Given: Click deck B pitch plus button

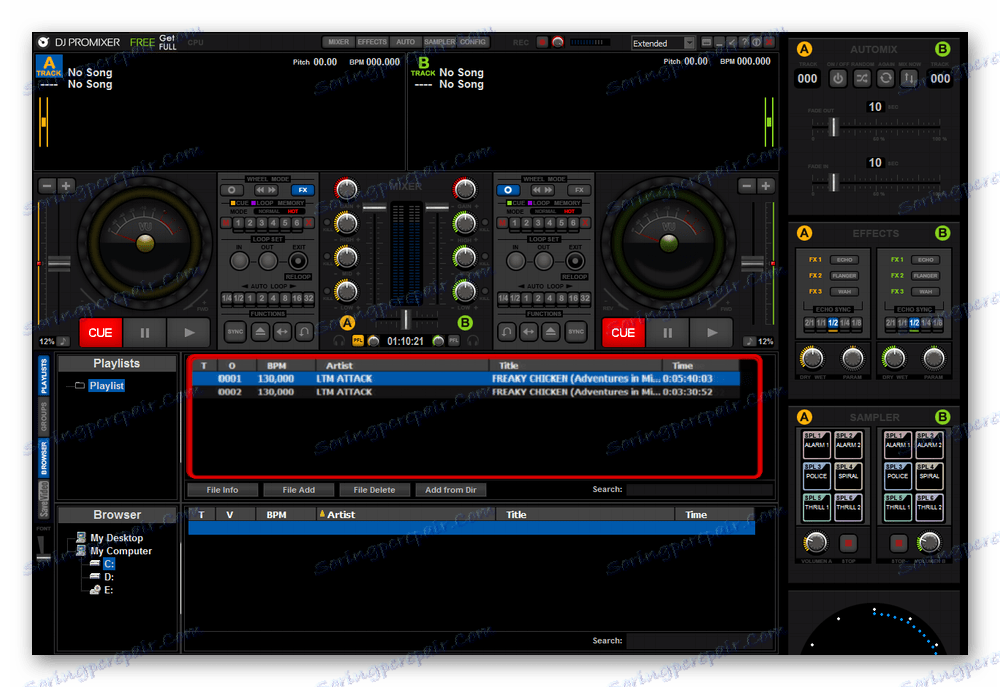Looking at the screenshot, I should [x=766, y=186].
